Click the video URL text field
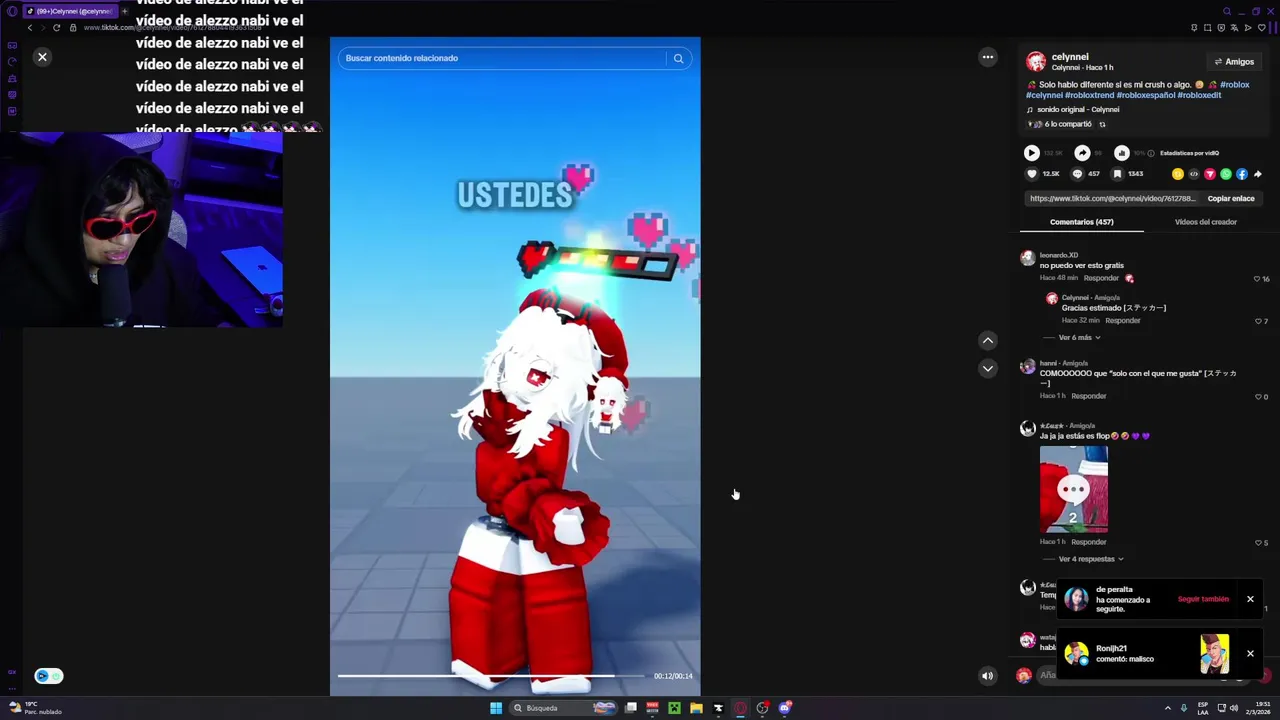1280x720 pixels. coord(1112,198)
